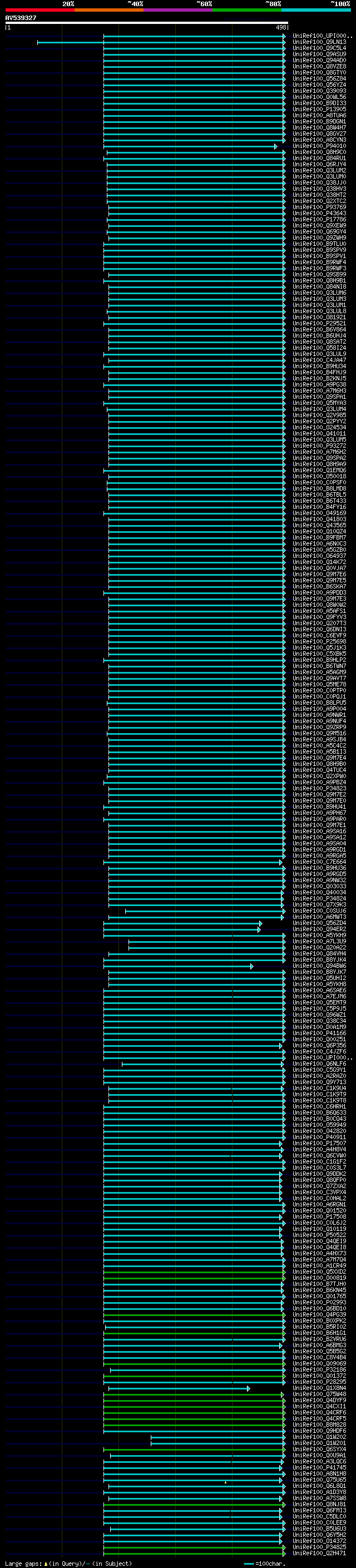
Task: Select UniRef100_P17786 label
Action: [319, 220]
